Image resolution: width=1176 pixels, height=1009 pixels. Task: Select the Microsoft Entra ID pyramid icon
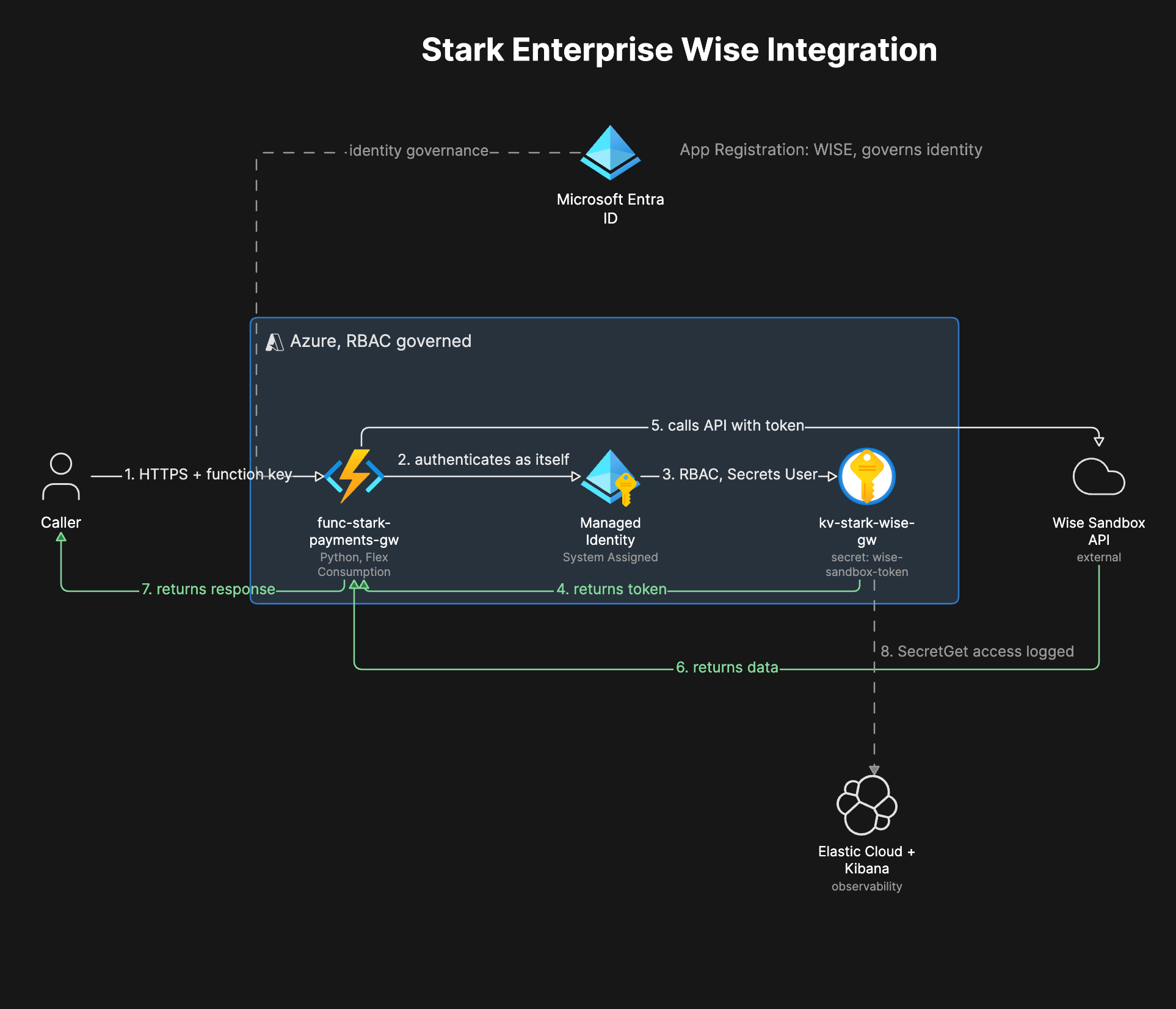click(x=611, y=153)
